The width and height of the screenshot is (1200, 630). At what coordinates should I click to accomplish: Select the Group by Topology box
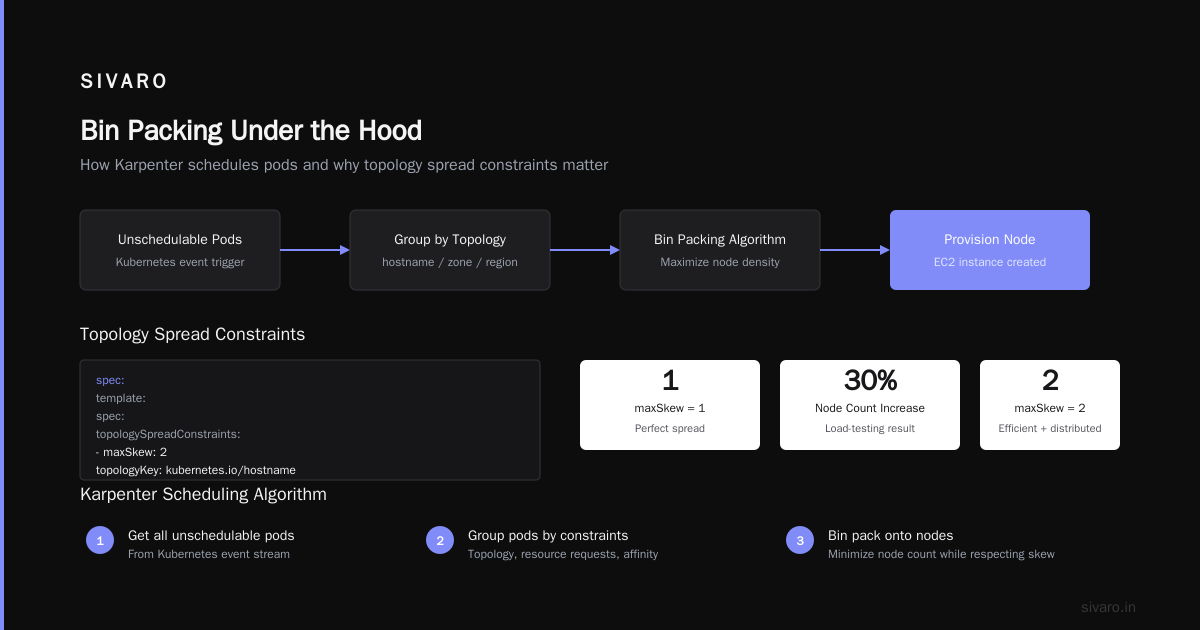[450, 250]
